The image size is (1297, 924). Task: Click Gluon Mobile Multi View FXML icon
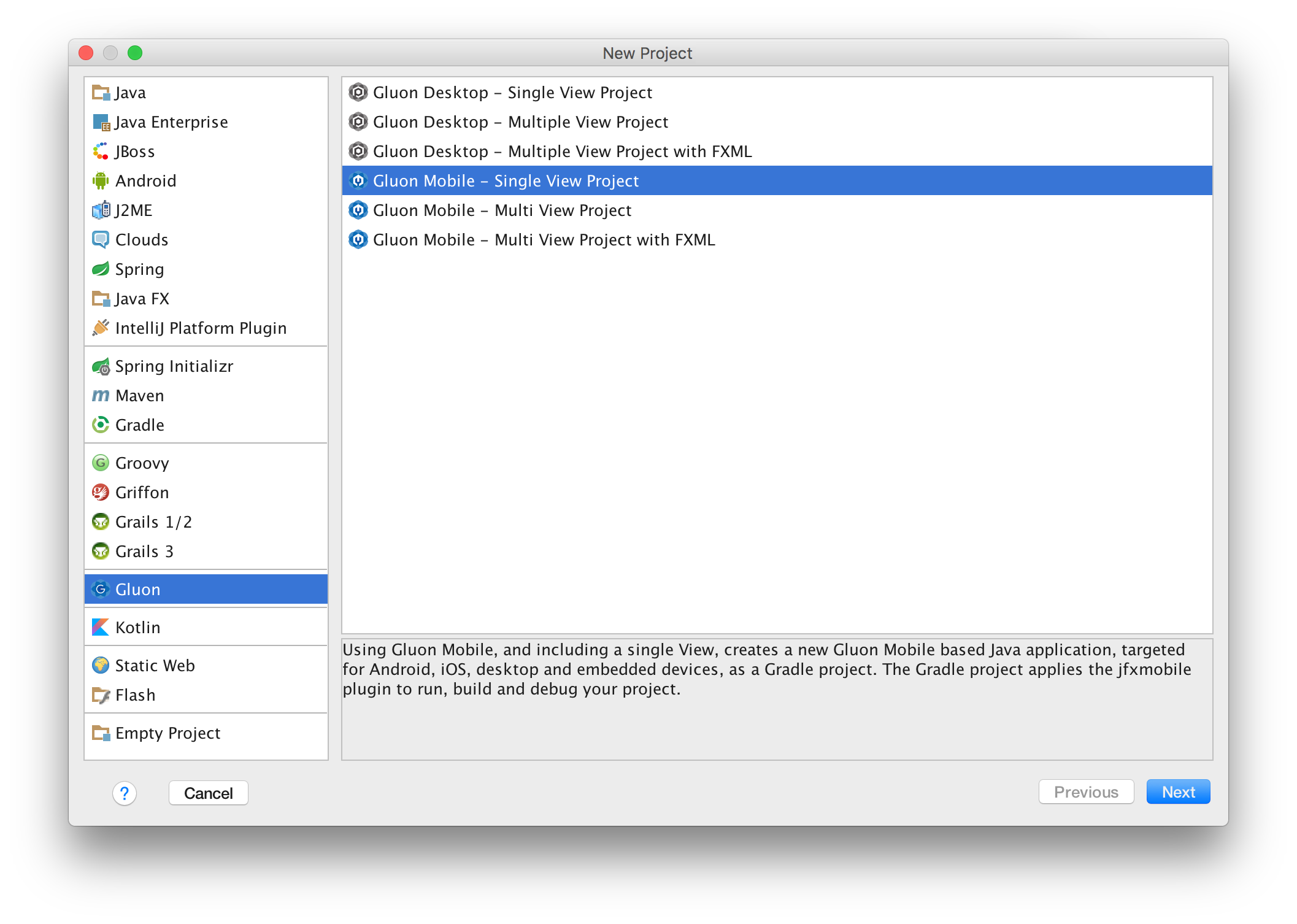[x=358, y=240]
